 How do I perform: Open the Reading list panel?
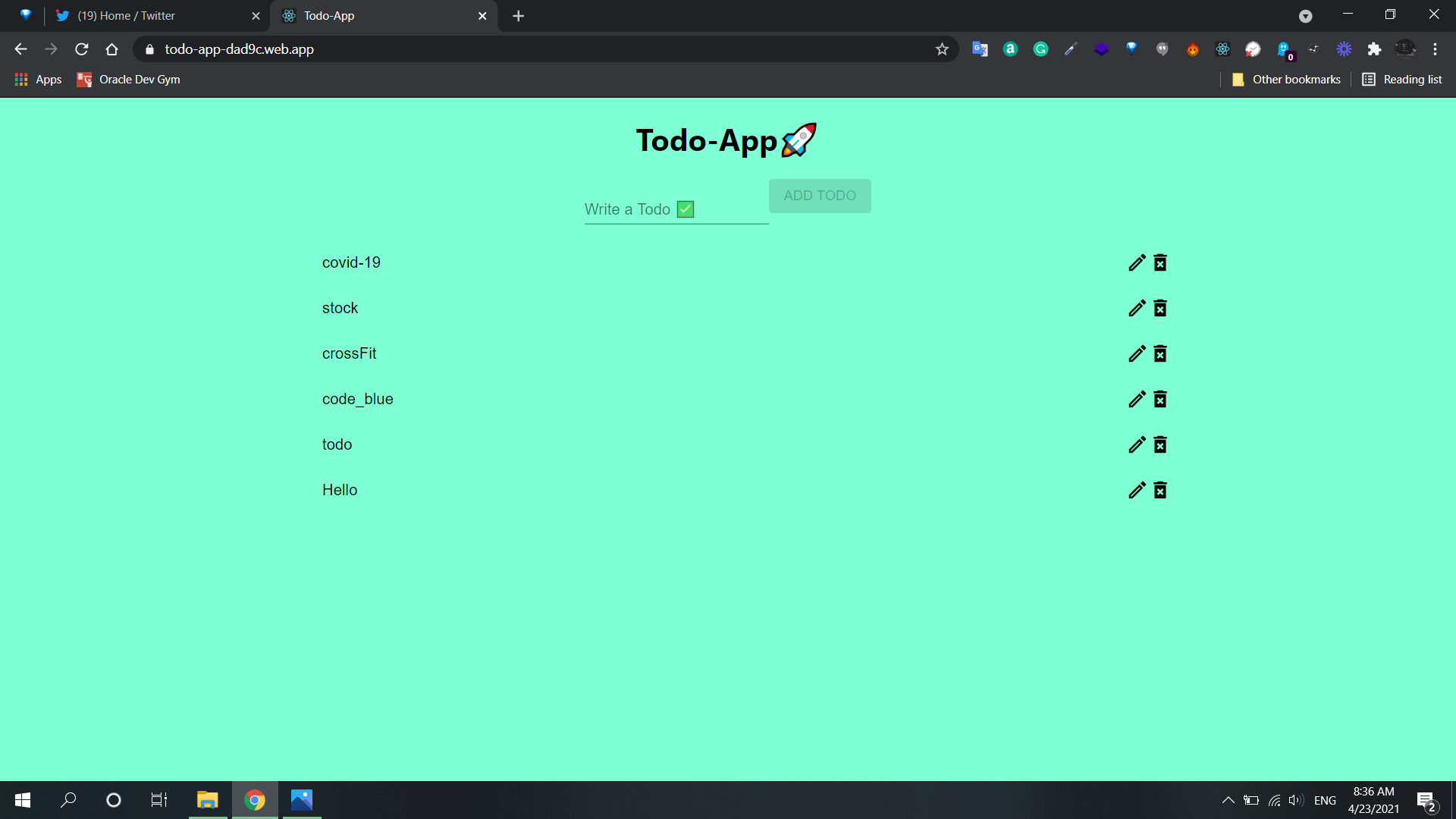(x=1402, y=80)
